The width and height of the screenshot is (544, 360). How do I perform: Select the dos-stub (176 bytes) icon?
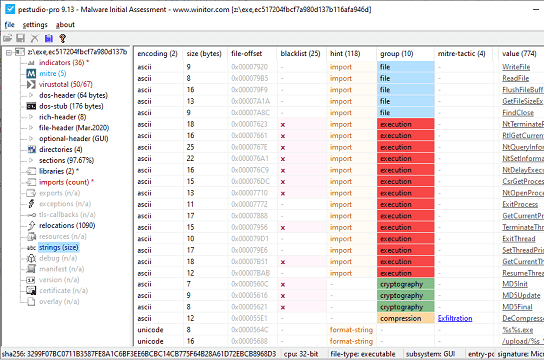coord(31,106)
